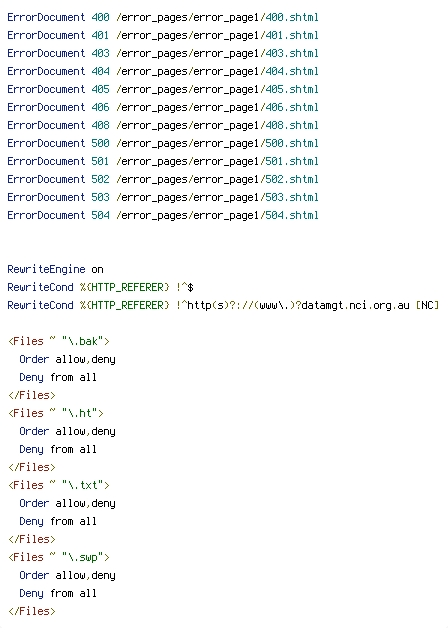Click the RewriteEngine on line
The height and width of the screenshot is (628, 448).
point(55,270)
